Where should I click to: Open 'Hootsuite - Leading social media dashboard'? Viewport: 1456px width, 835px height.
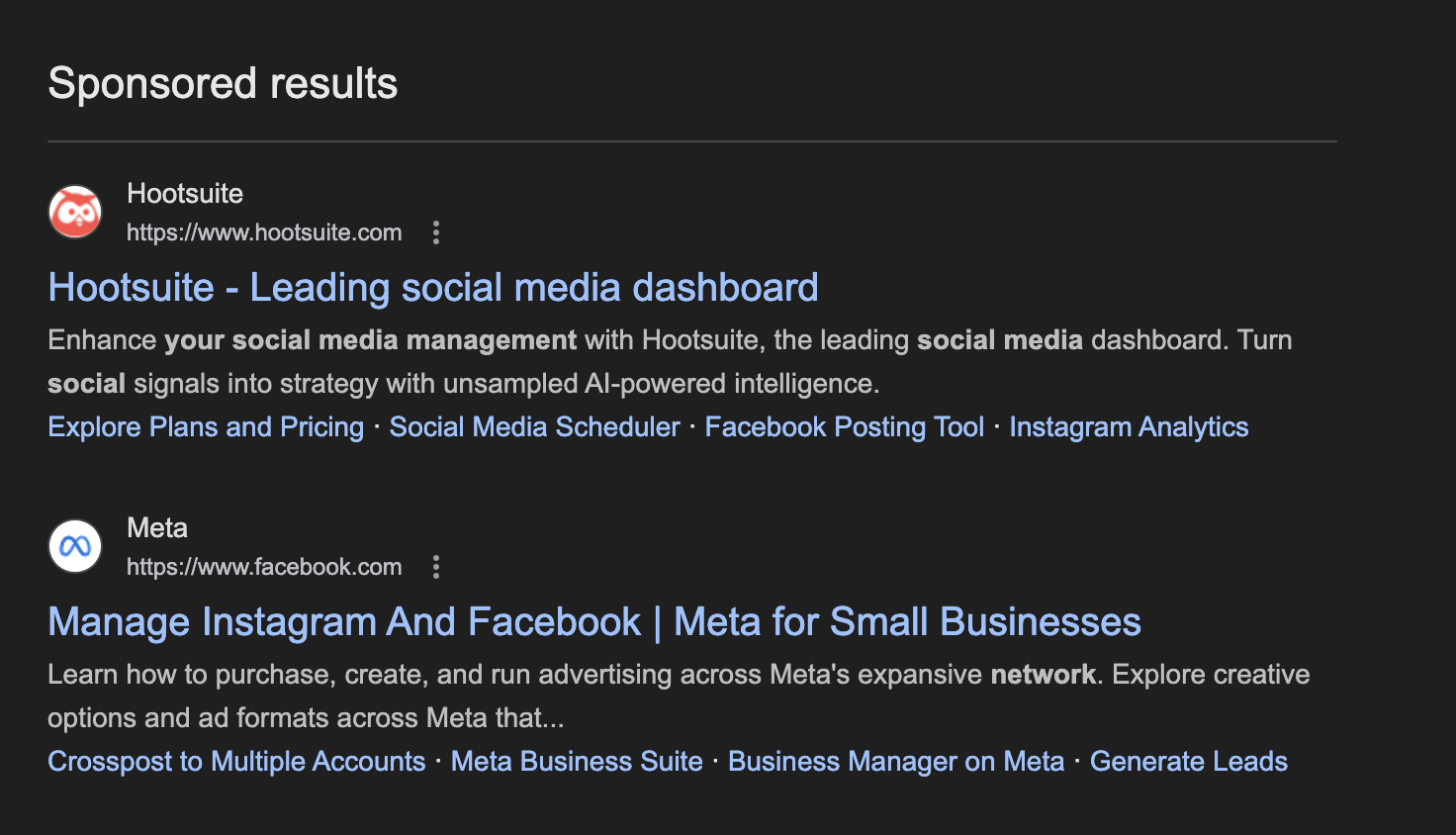[x=433, y=287]
